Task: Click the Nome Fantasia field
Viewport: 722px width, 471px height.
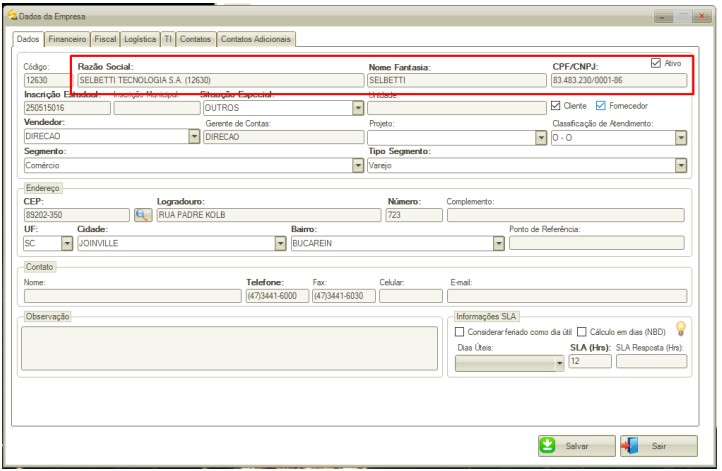Action: click(x=457, y=80)
